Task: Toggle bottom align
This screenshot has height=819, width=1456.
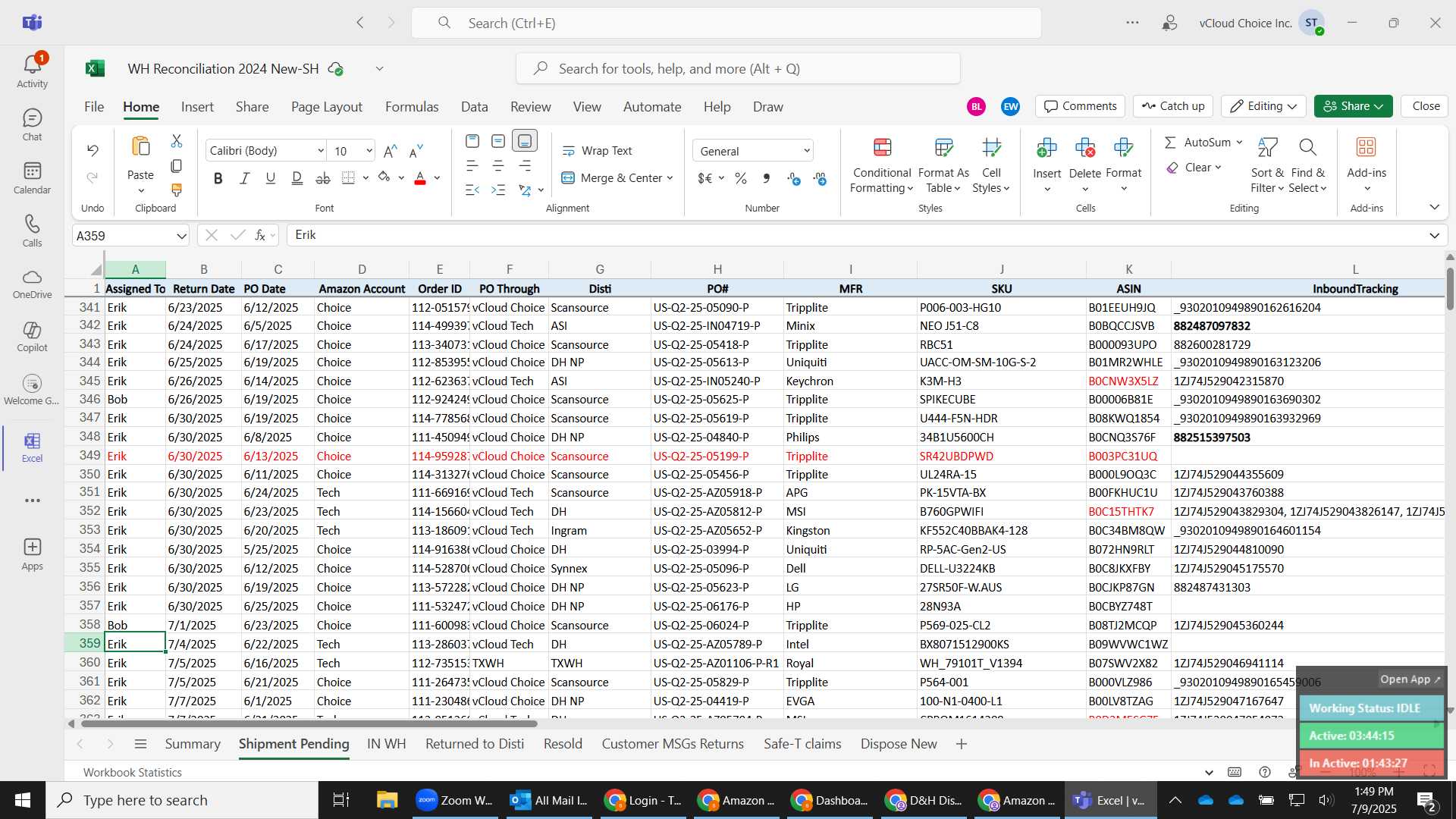Action: (x=525, y=141)
